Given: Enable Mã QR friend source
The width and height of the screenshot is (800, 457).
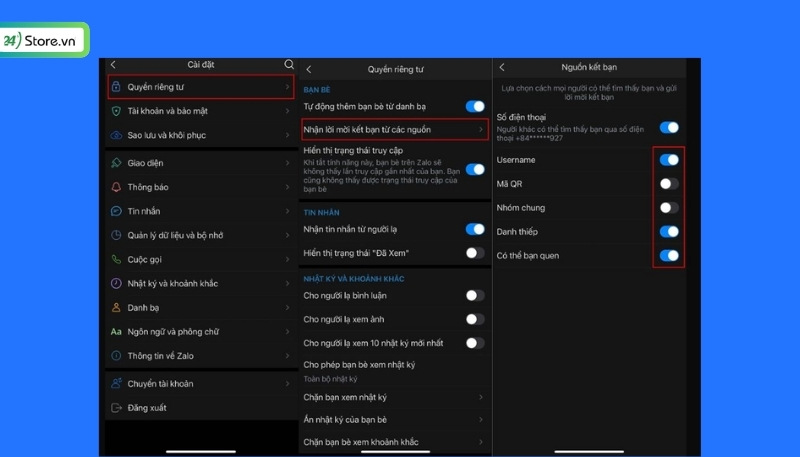Looking at the screenshot, I should pos(669,184).
